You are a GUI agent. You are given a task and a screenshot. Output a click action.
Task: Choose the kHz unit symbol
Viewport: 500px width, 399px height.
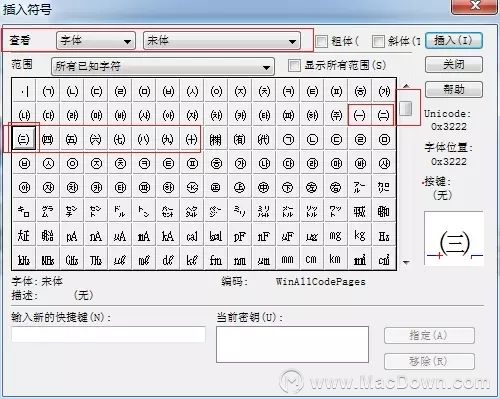point(24,260)
